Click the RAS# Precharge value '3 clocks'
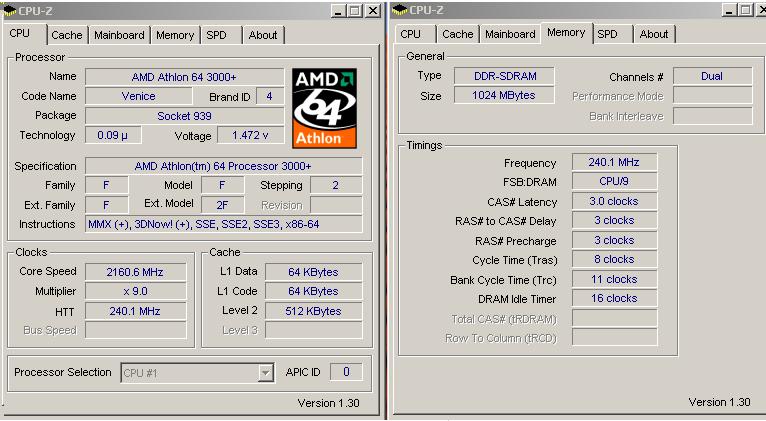 click(614, 240)
